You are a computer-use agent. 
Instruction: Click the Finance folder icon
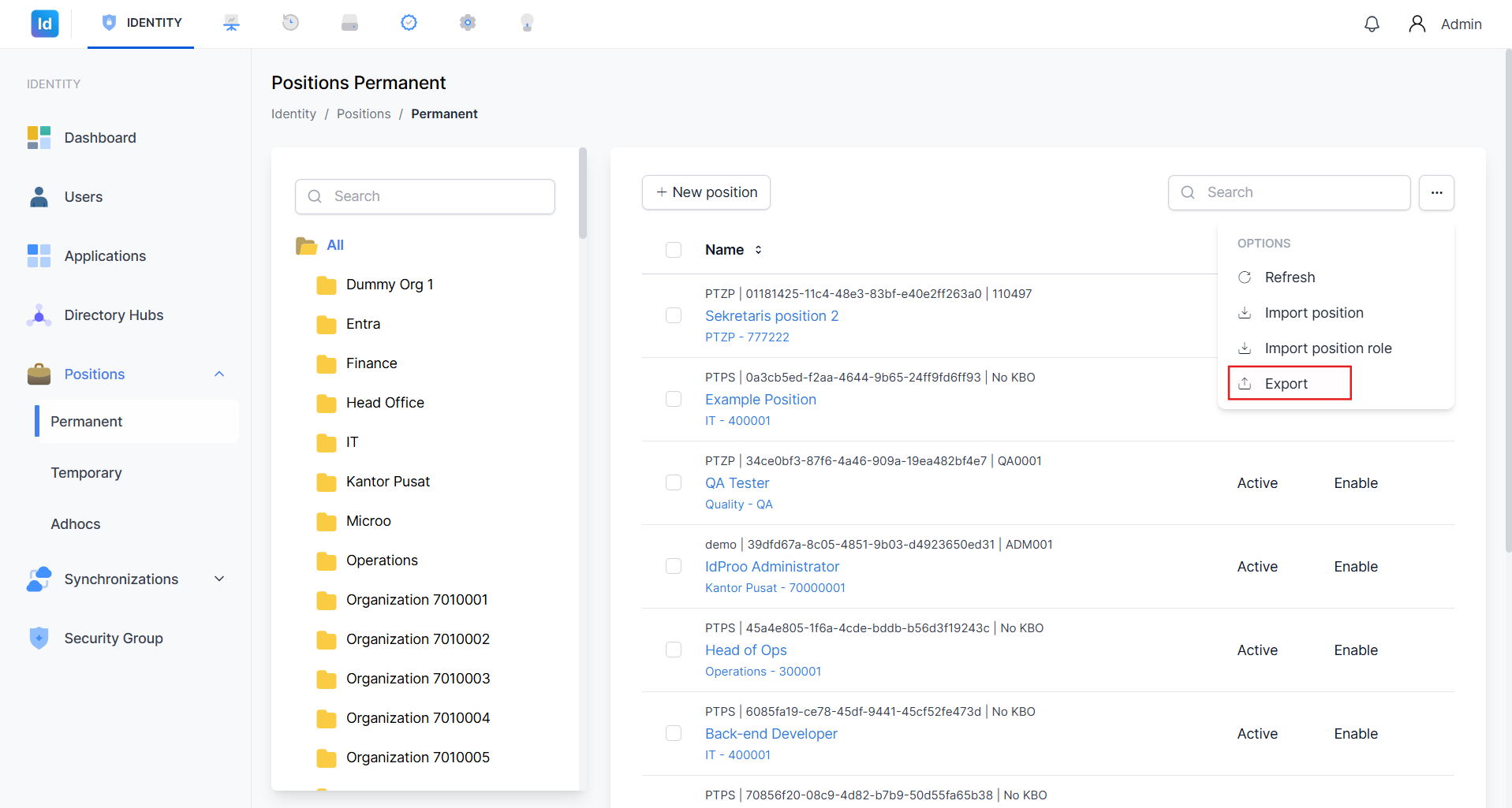[327, 363]
